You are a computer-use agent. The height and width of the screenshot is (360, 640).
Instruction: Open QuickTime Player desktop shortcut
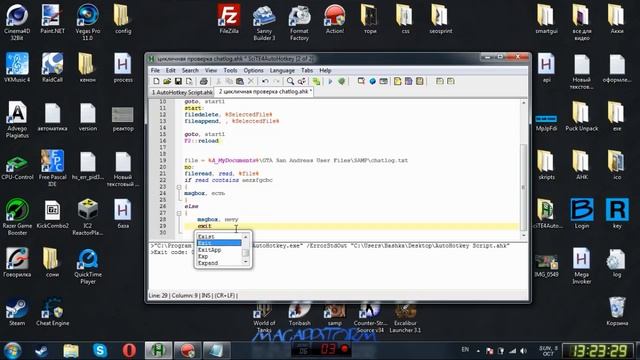88,267
